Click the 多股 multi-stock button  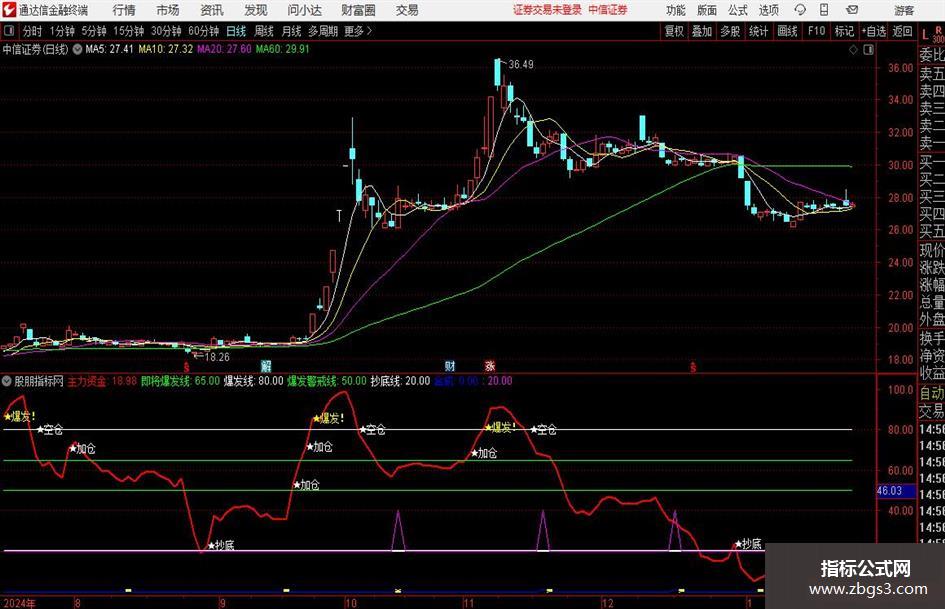pyautogui.click(x=730, y=31)
